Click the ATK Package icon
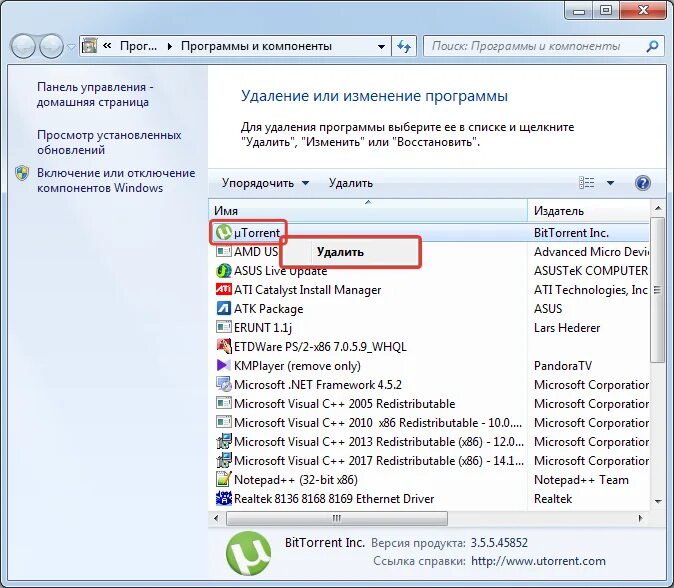Viewport: 674px width, 588px height. point(224,308)
